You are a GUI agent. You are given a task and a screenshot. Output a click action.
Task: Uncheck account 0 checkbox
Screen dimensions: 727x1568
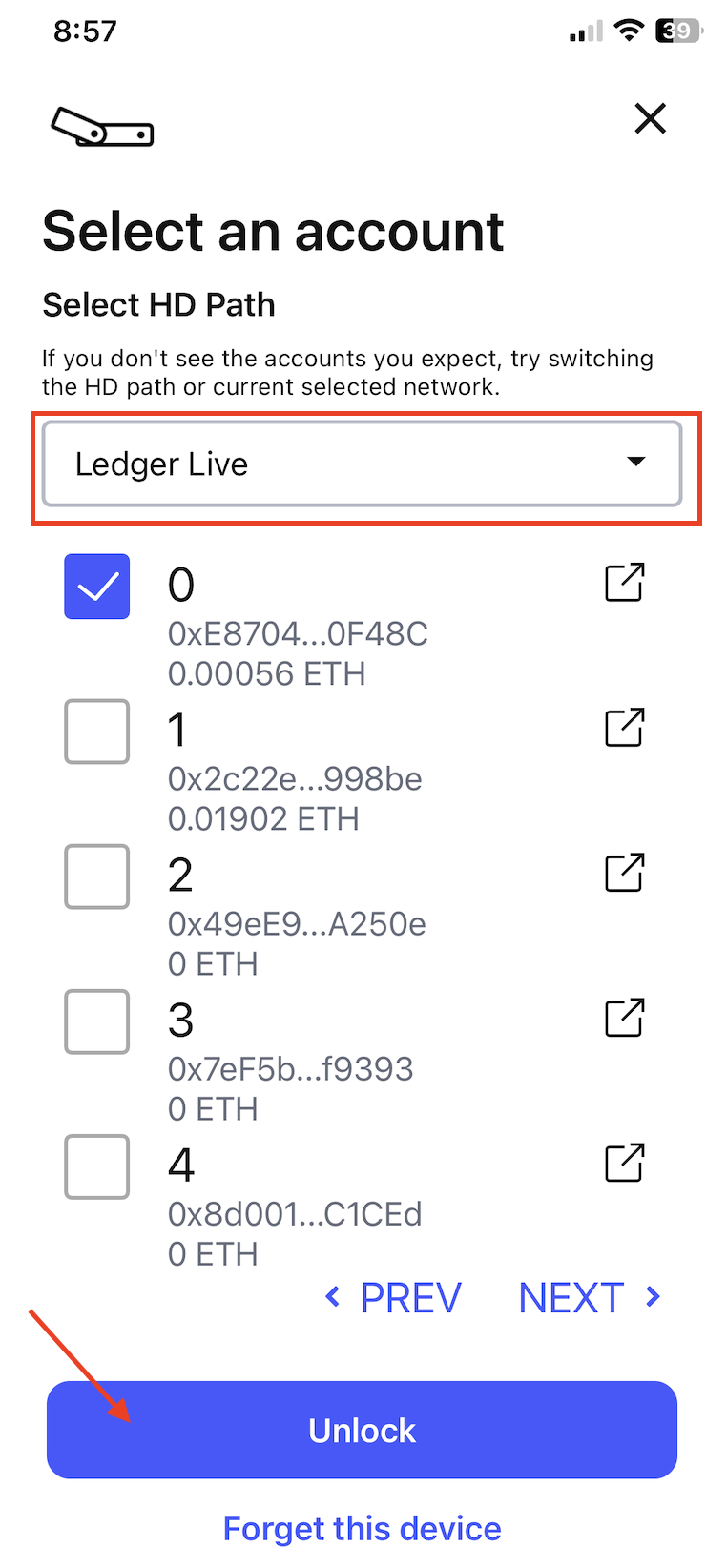coord(97,587)
